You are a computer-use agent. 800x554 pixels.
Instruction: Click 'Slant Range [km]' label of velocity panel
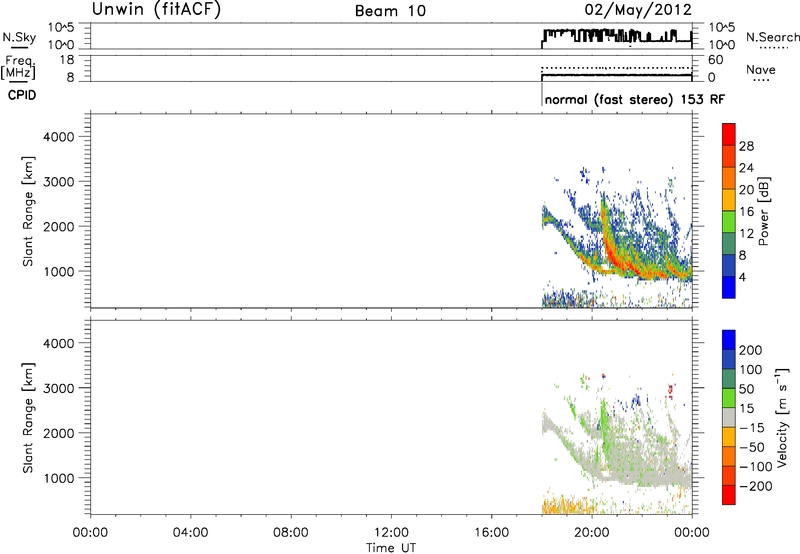pyautogui.click(x=28, y=418)
